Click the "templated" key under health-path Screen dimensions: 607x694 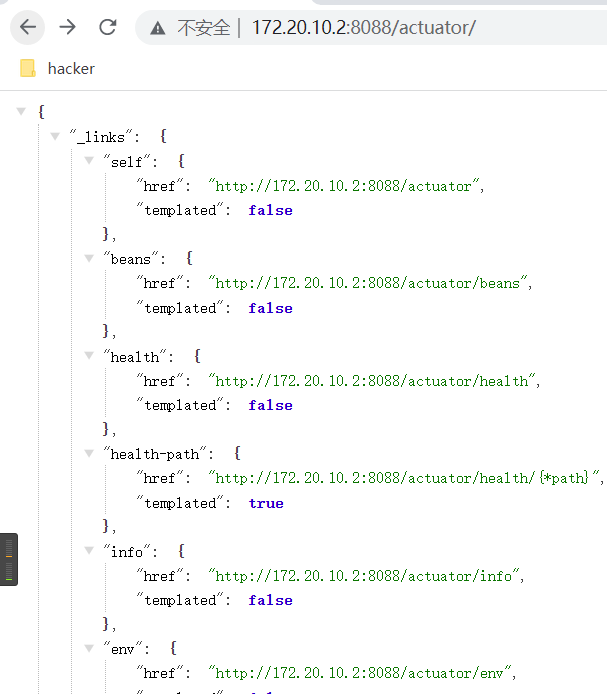pos(180,503)
